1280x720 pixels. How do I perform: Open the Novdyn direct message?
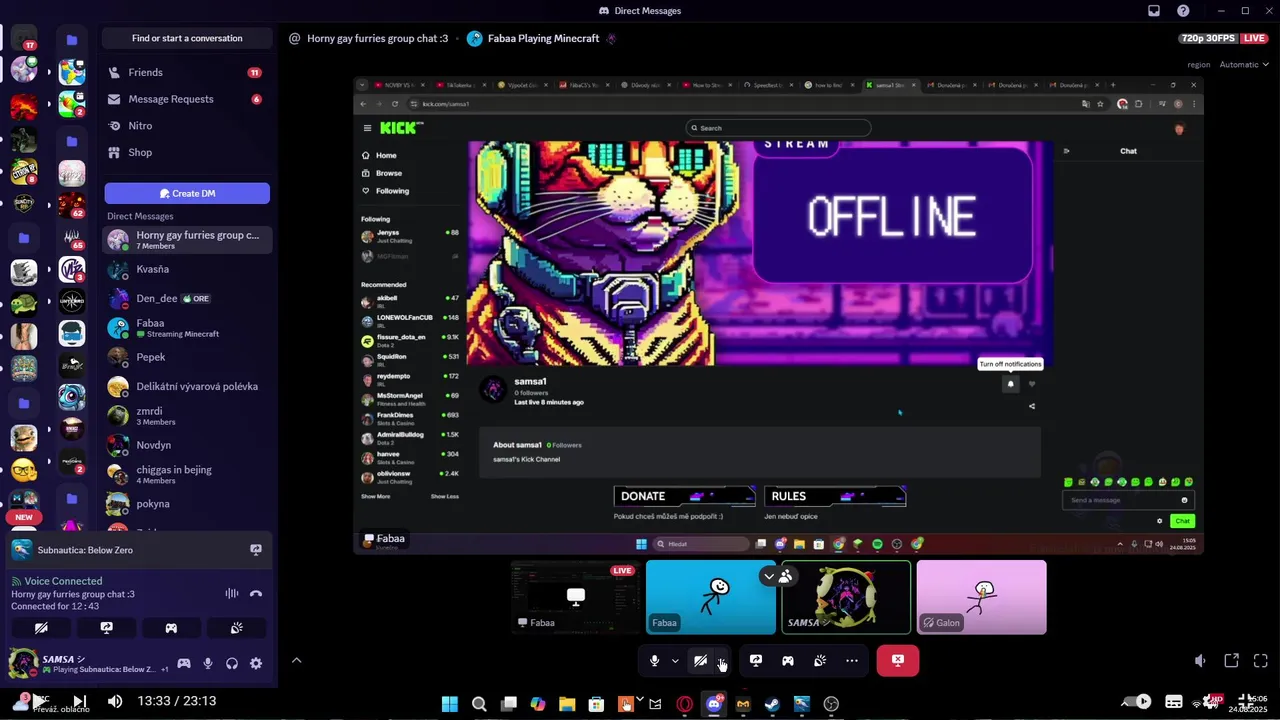tap(187, 445)
